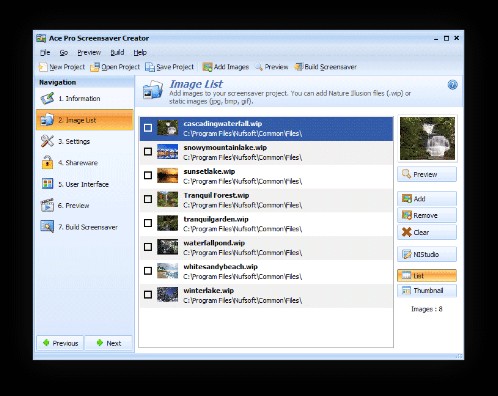Open New Project from toolbar

[x=62, y=67]
